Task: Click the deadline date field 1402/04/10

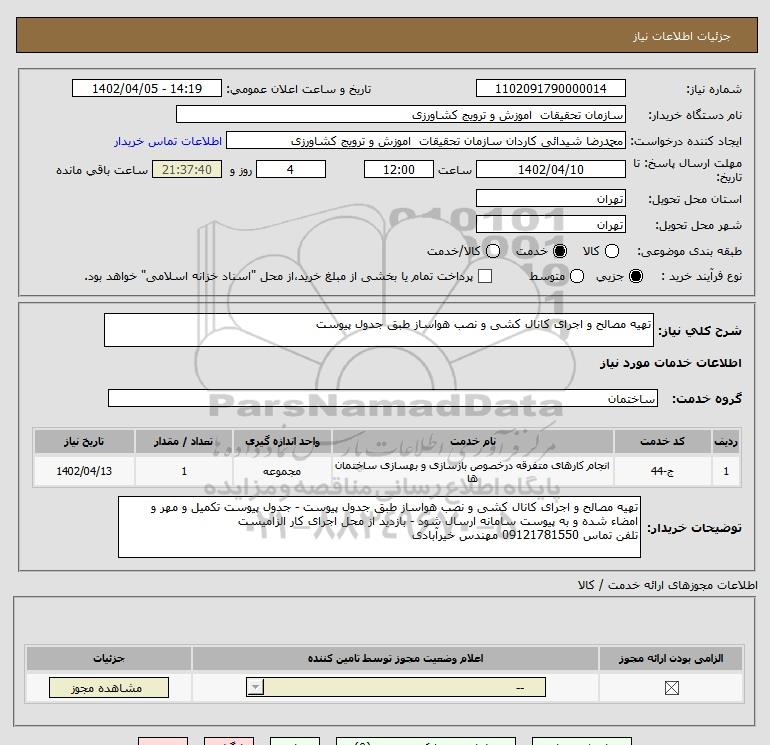Action: click(550, 169)
